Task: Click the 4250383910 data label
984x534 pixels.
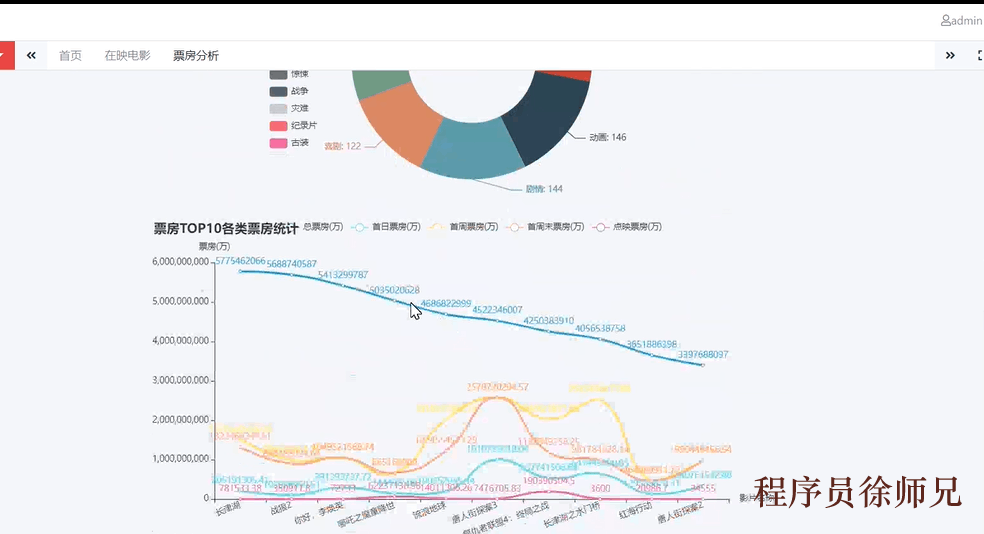Action: click(548, 320)
